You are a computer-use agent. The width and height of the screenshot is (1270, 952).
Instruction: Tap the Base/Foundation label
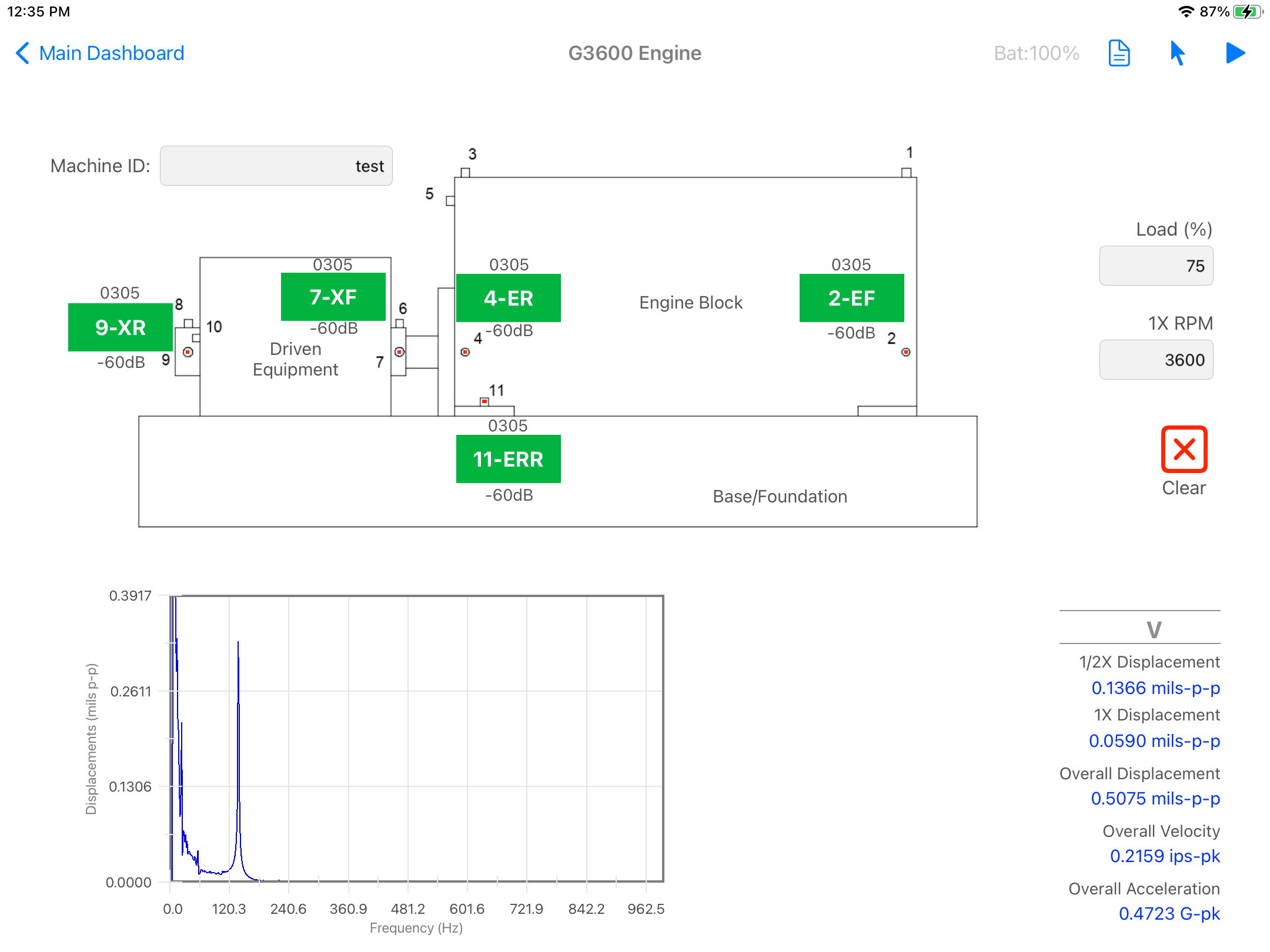click(780, 497)
